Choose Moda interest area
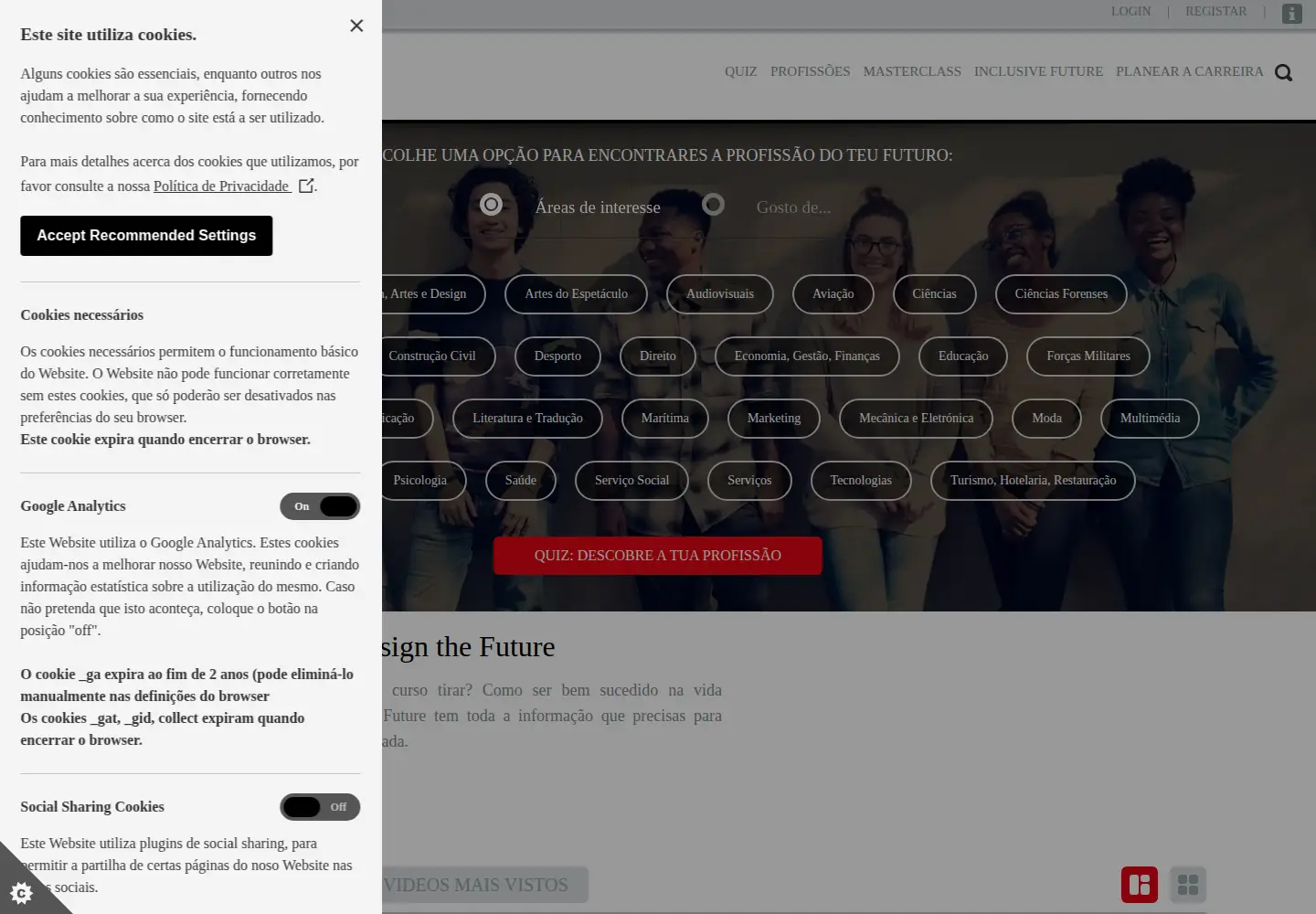 tap(1046, 419)
